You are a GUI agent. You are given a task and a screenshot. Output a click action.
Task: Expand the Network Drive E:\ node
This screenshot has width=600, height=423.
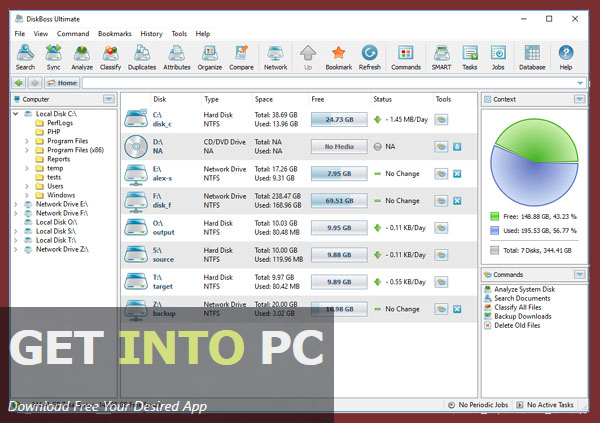point(15,203)
